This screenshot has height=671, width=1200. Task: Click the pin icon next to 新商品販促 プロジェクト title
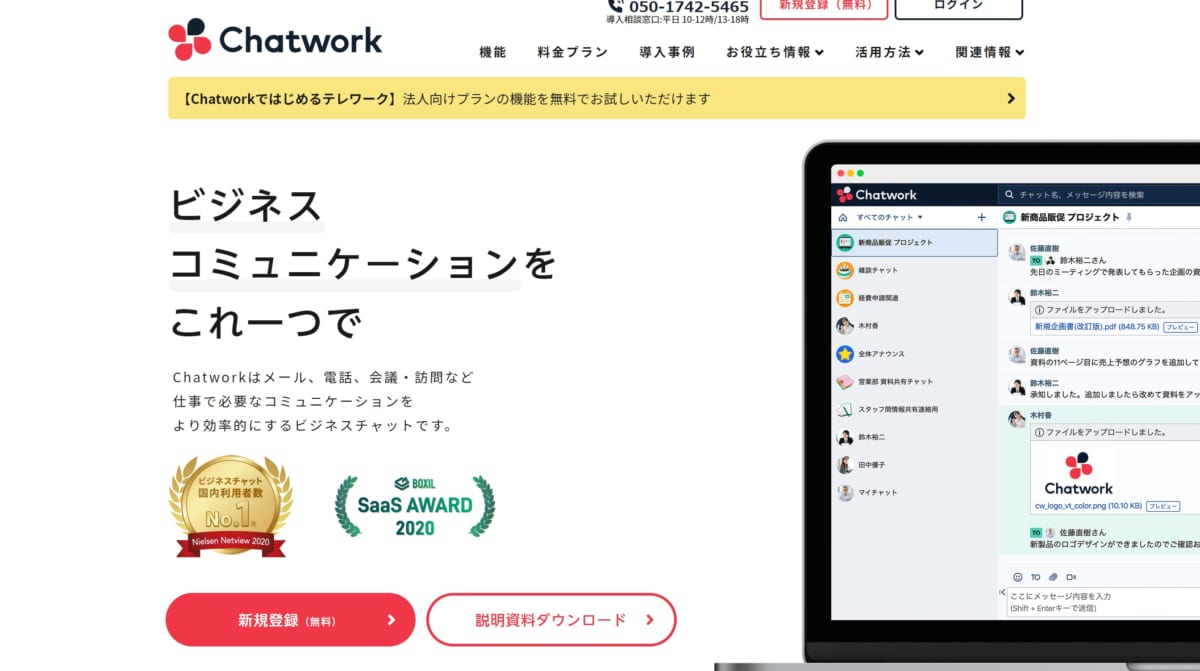(x=1129, y=217)
